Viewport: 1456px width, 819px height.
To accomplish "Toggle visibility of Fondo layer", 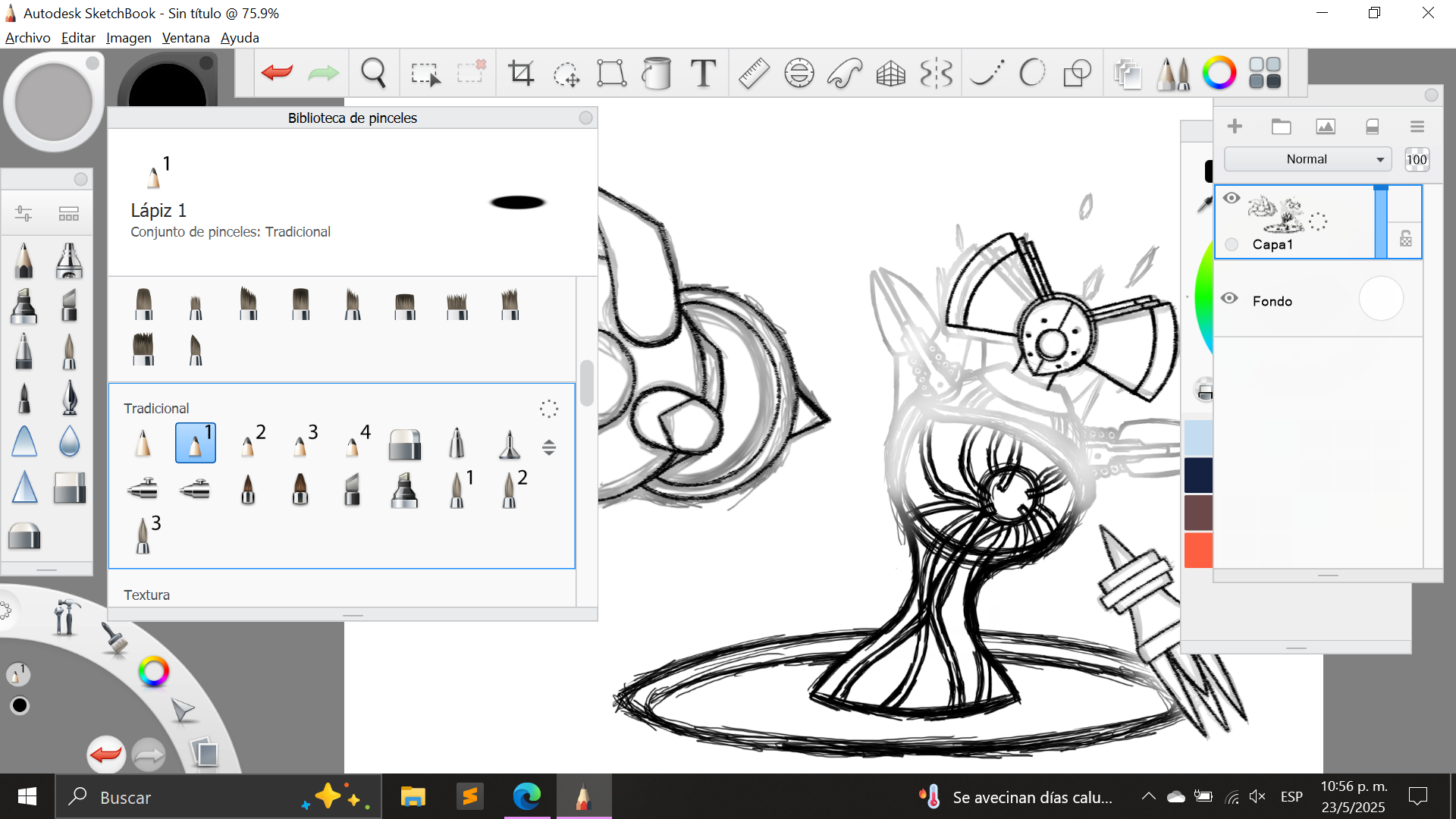I will coord(1229,298).
